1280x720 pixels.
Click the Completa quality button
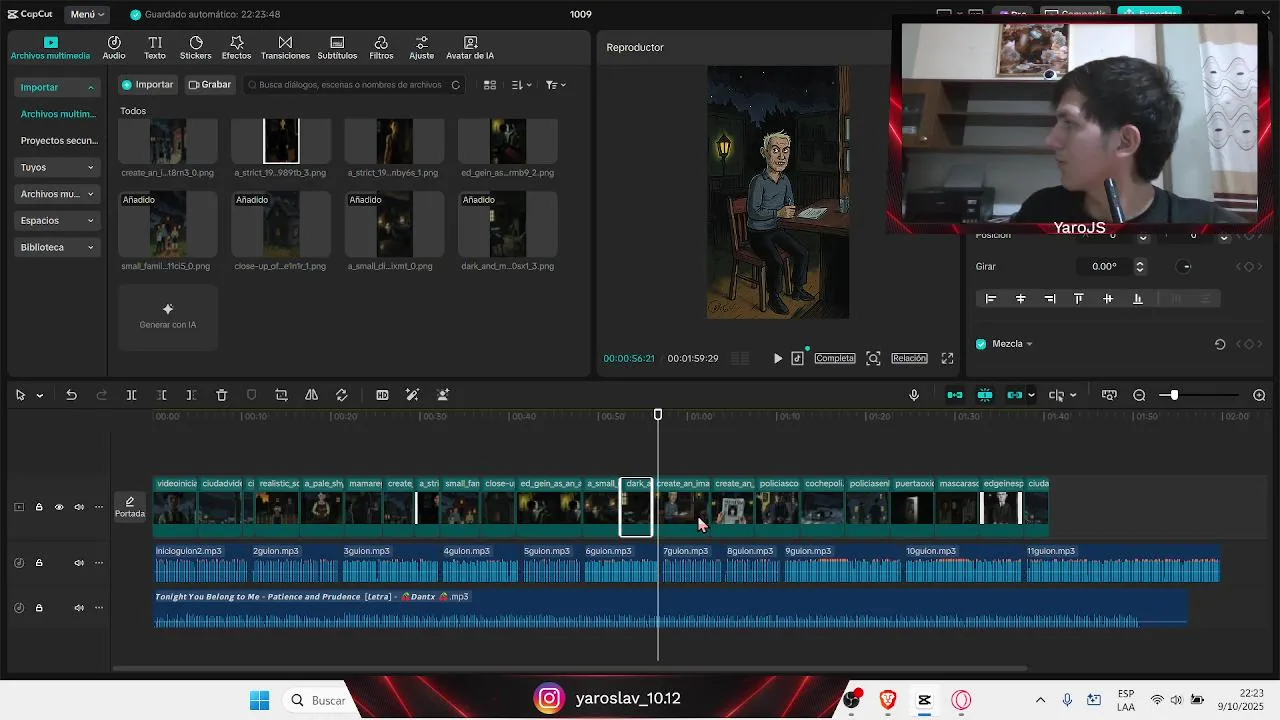click(x=835, y=358)
